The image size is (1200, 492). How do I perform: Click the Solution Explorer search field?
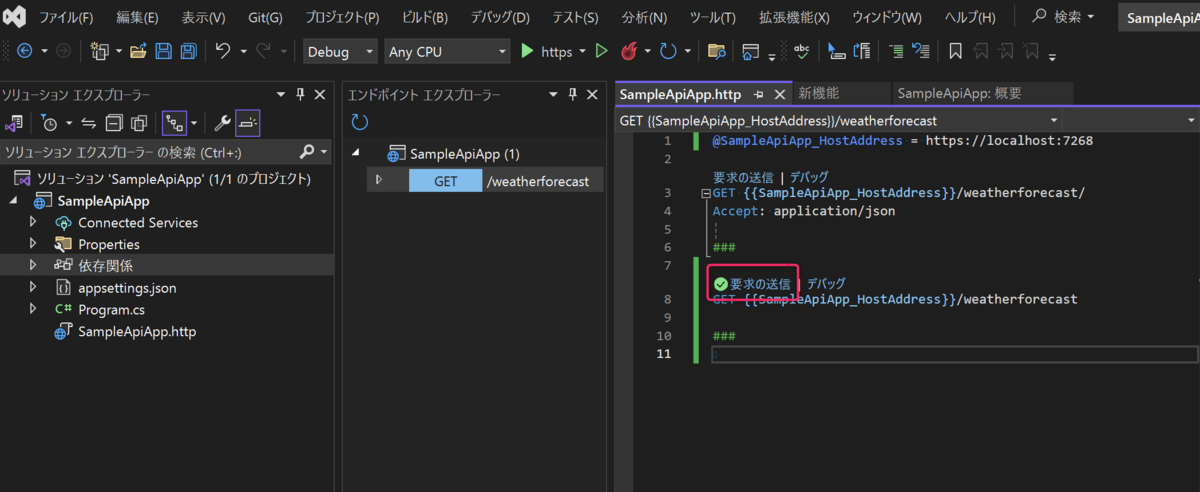[148, 153]
